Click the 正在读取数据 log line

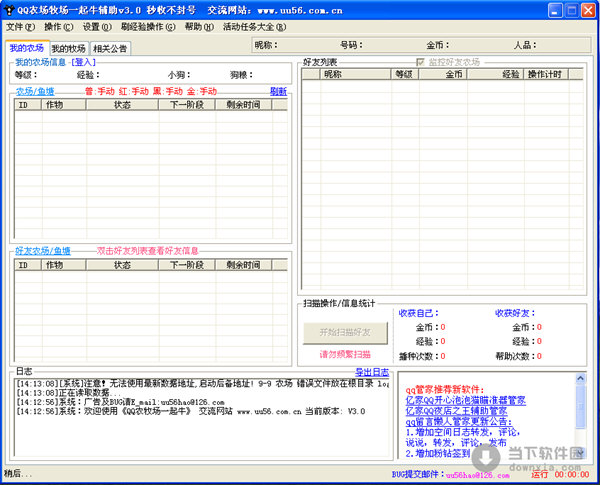pos(69,393)
